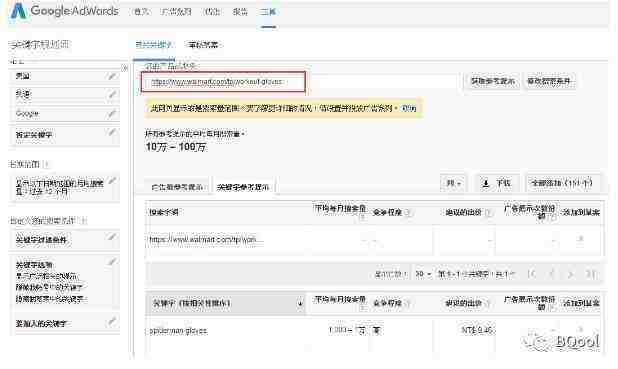The image size is (618, 369).
Task: Open the 广告系列 (Campaigns) top menu
Action: click(176, 12)
